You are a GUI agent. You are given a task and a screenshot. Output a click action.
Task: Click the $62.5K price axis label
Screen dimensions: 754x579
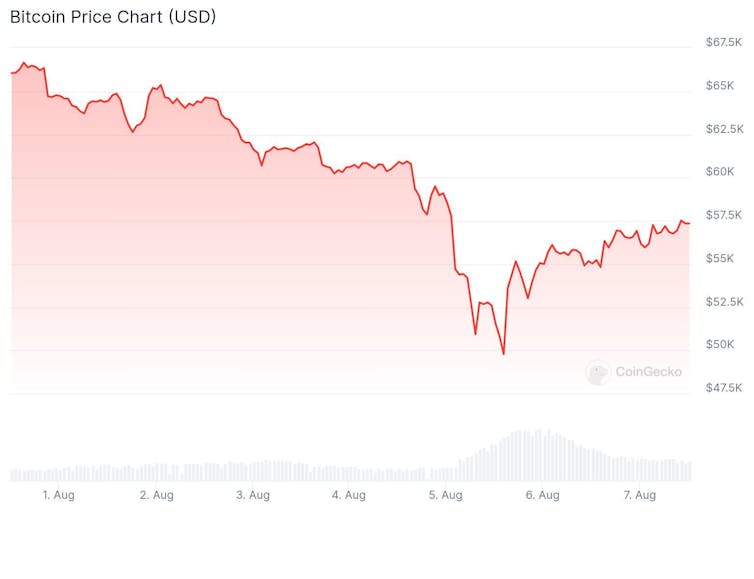pyautogui.click(x=724, y=129)
